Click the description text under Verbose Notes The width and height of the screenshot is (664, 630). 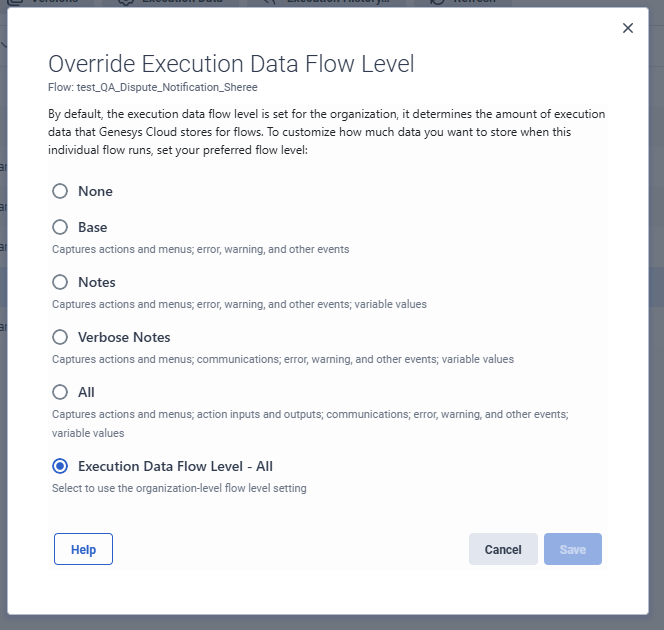(x=283, y=359)
